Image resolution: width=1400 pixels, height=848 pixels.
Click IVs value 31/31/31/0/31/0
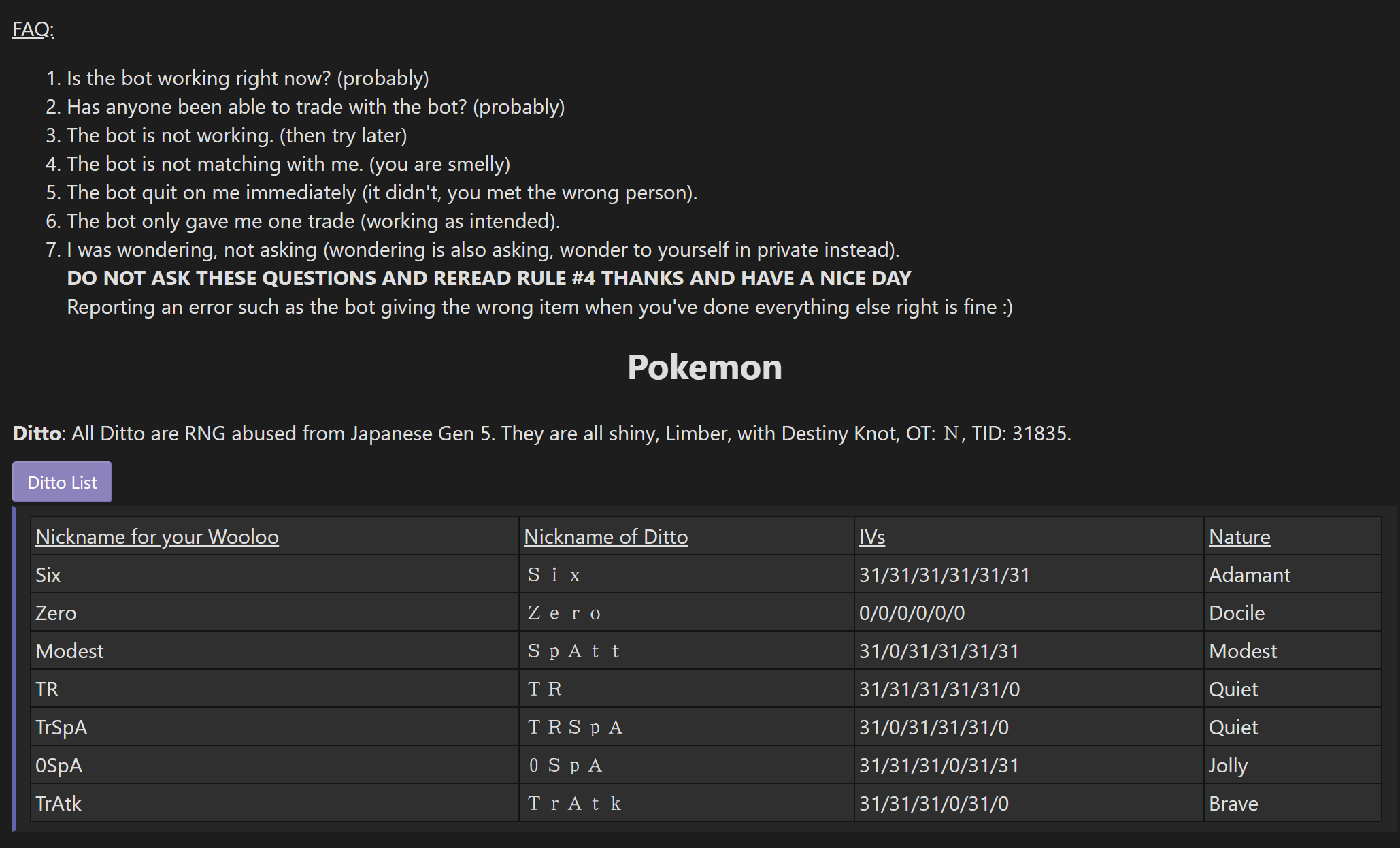point(933,804)
